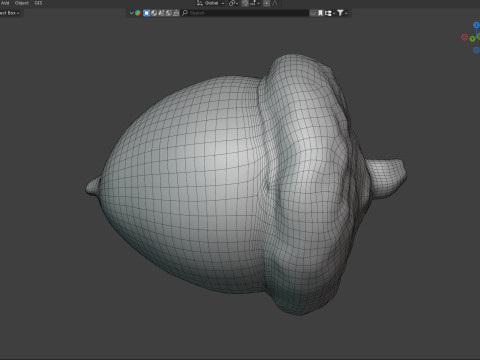
Task: Expand the arrow beside the funnel filter
Action: click(x=346, y=13)
